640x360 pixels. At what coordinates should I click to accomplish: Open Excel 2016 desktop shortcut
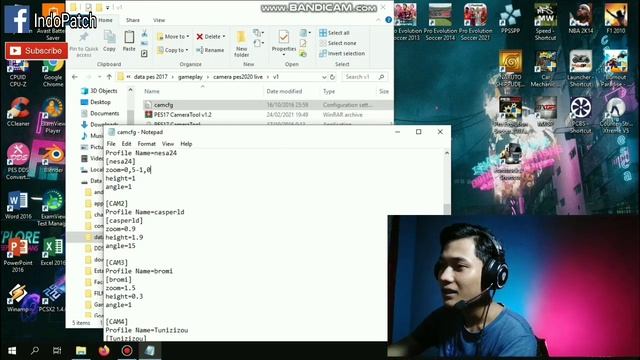53,252
